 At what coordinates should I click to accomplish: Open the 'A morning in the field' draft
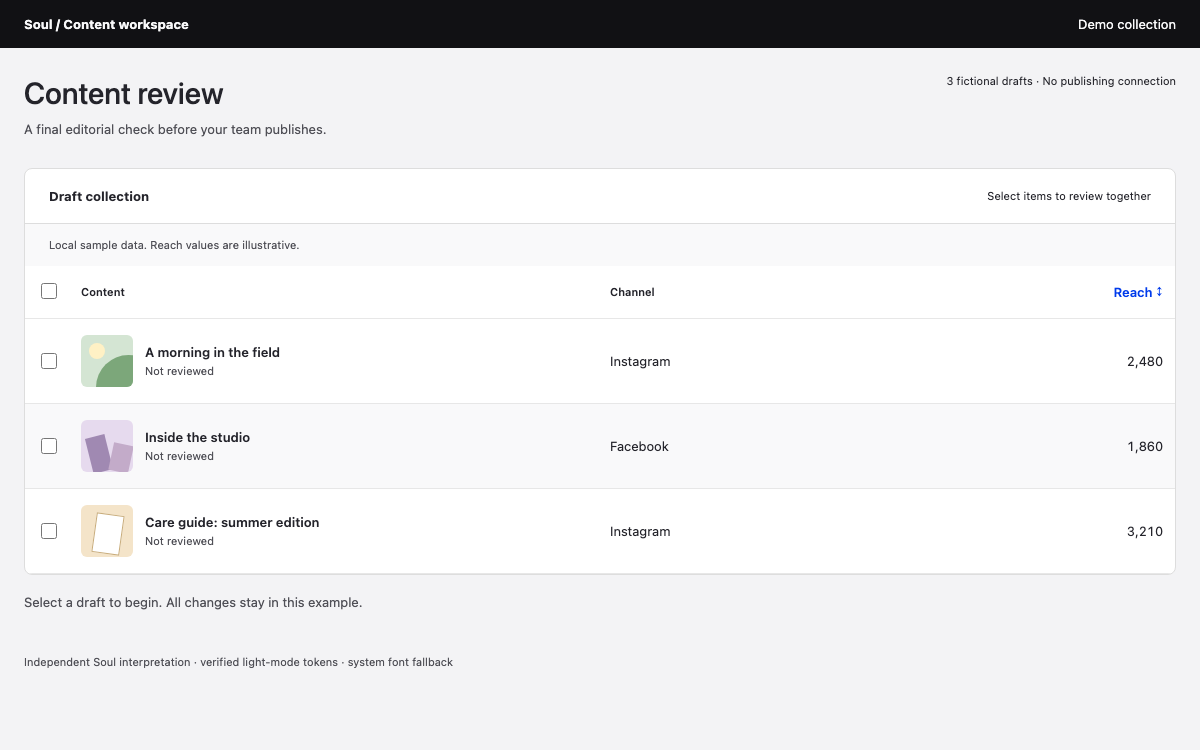tap(212, 352)
